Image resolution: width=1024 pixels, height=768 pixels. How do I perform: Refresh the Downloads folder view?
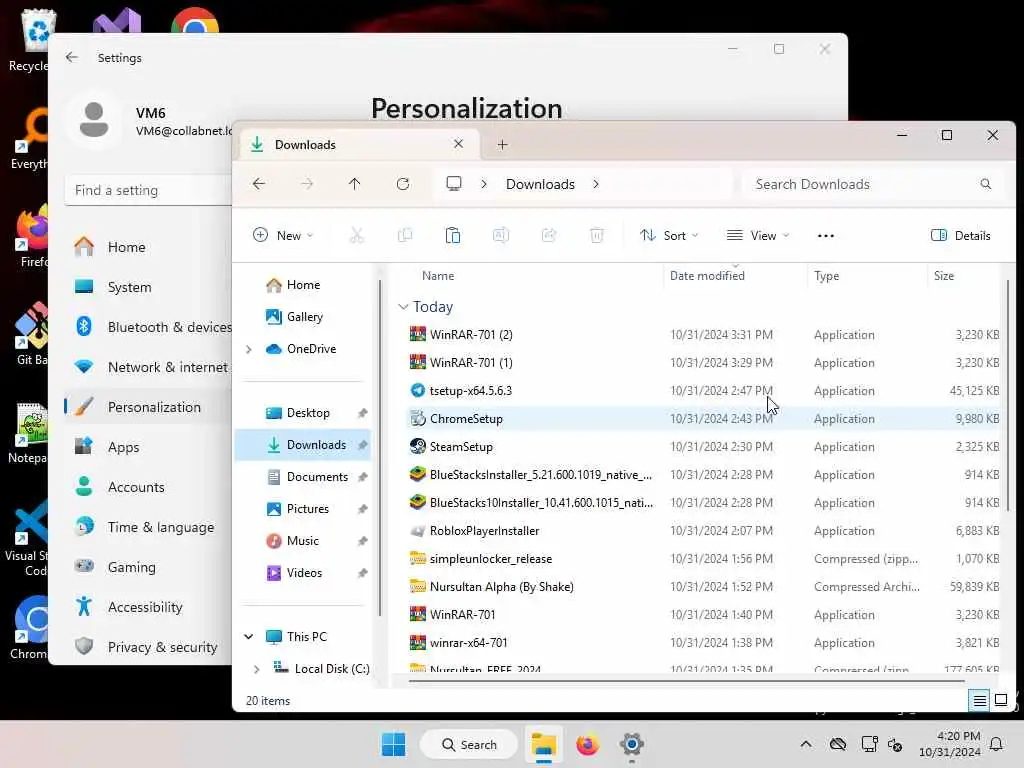click(x=403, y=184)
